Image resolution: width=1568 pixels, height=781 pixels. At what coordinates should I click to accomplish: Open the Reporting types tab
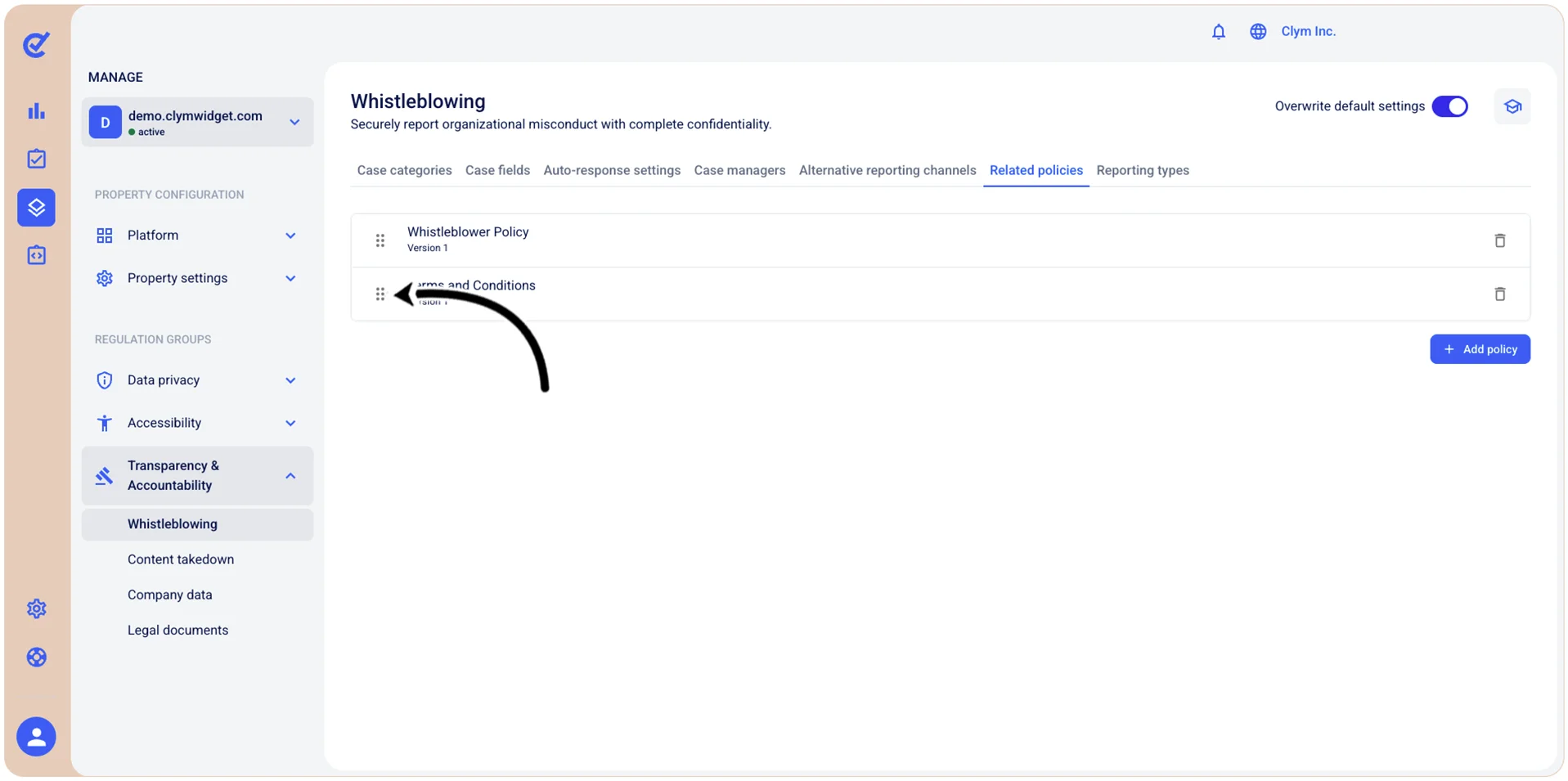coord(1143,170)
